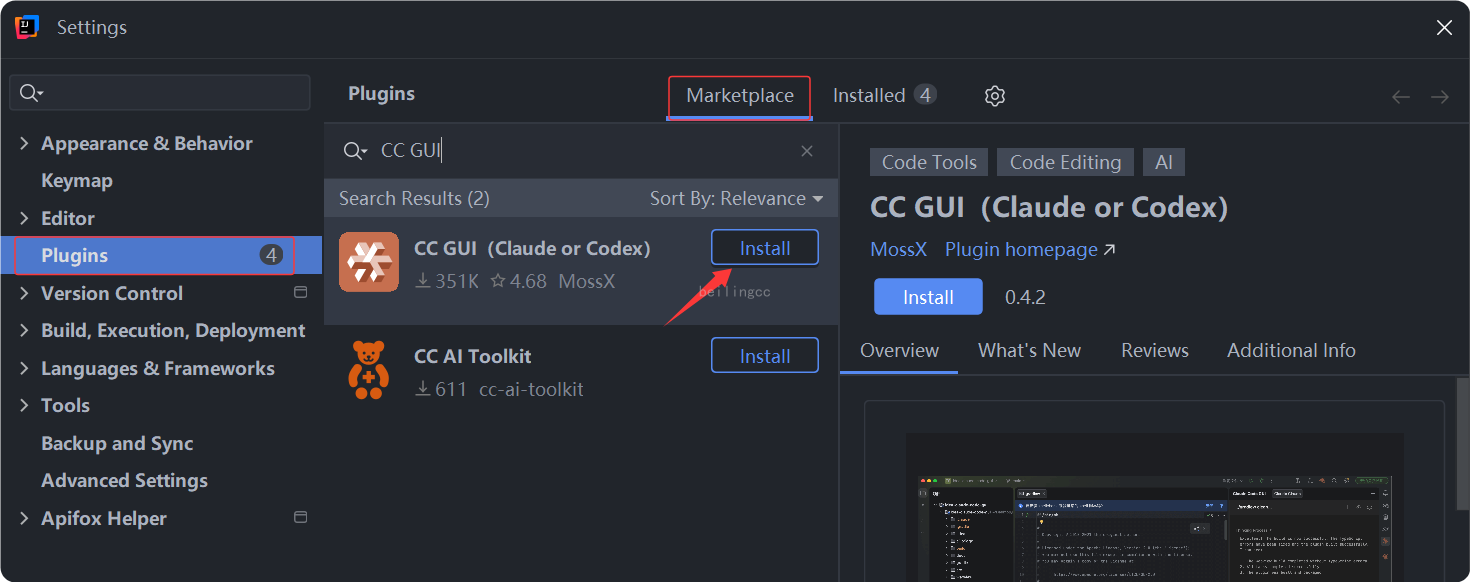This screenshot has height=582, width=1470.
Task: Expand Build, Execution, Deployment node
Action: [24, 331]
